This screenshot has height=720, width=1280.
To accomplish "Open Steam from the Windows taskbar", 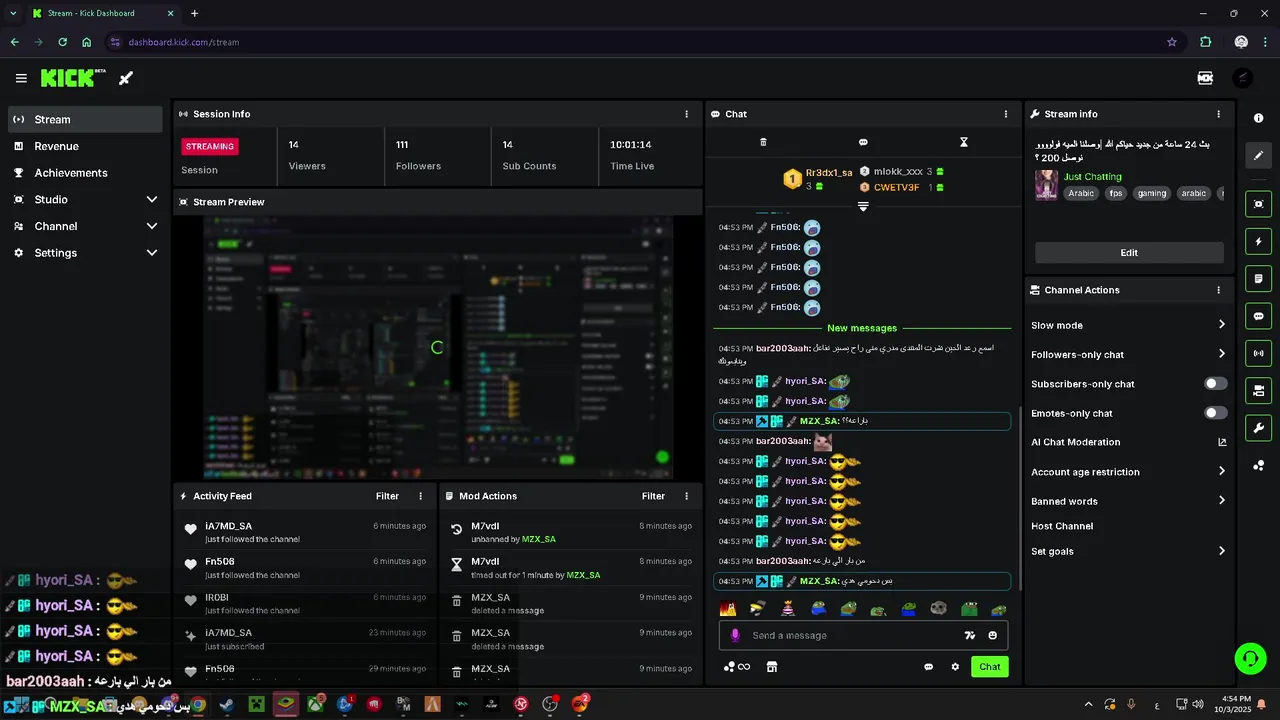I will tap(227, 705).
